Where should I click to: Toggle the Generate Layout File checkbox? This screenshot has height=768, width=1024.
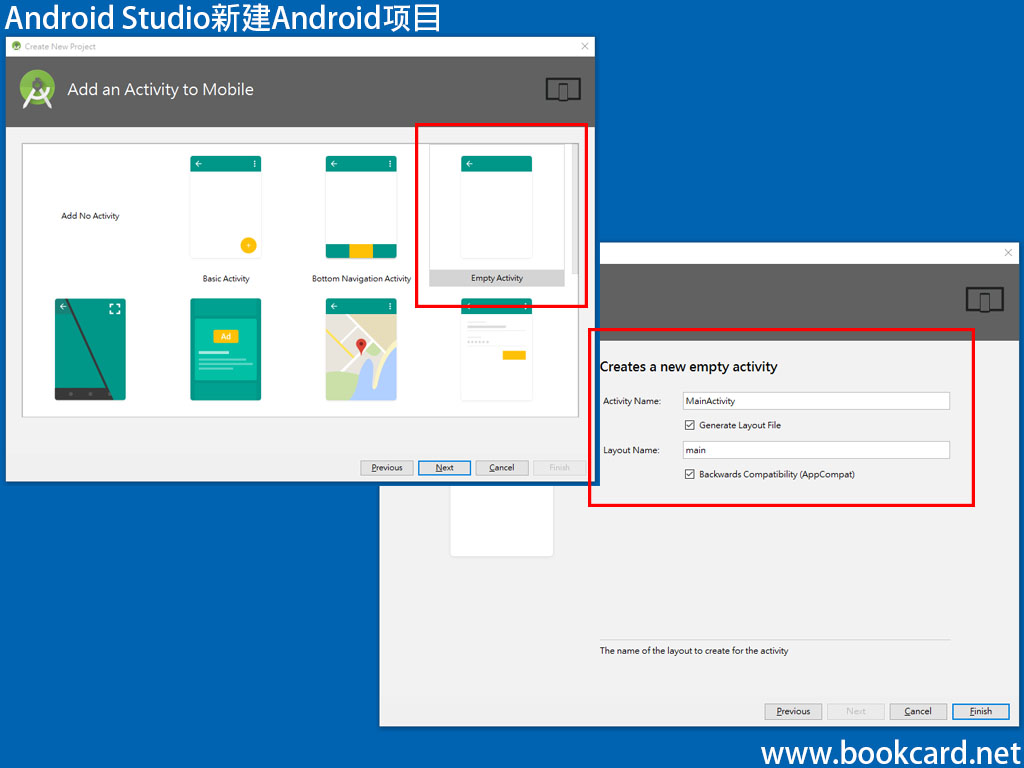[x=689, y=424]
